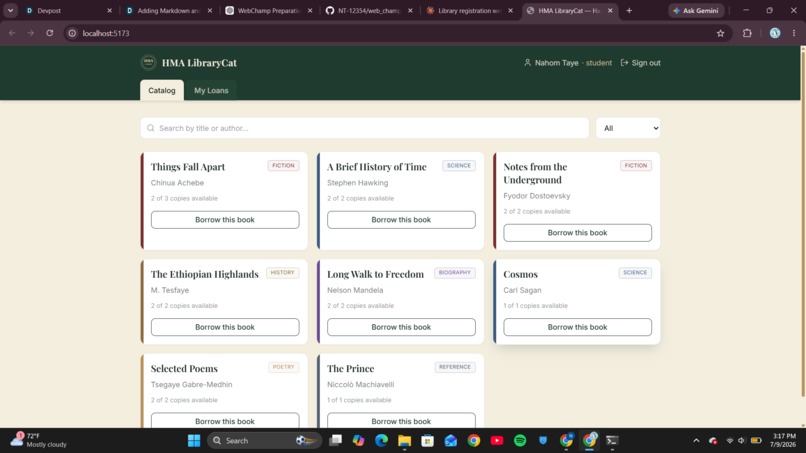Open the Windows Start menu
Viewport: 806px width, 453px height.
click(194, 441)
